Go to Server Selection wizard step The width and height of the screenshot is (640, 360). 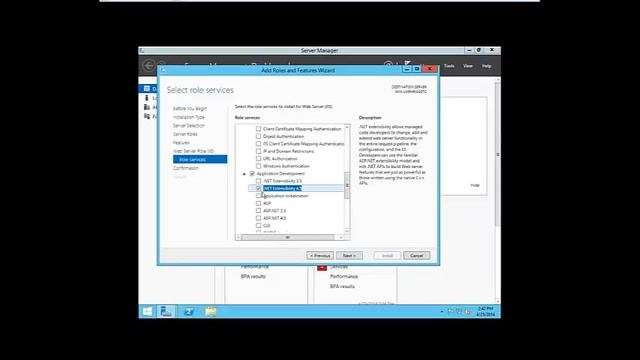[x=189, y=126]
